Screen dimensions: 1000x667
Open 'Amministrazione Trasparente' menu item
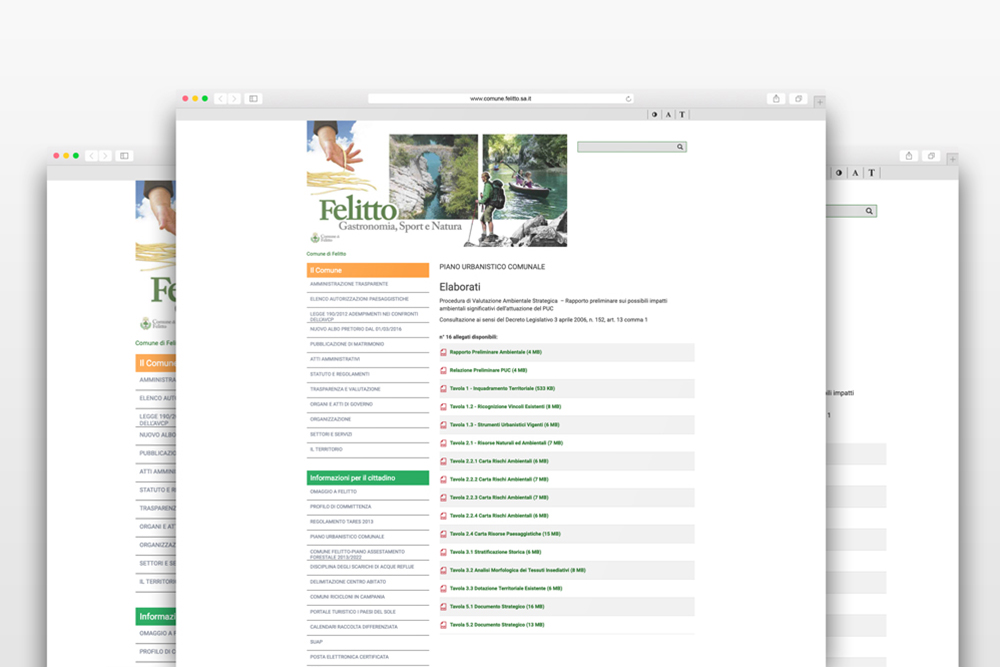(349, 284)
